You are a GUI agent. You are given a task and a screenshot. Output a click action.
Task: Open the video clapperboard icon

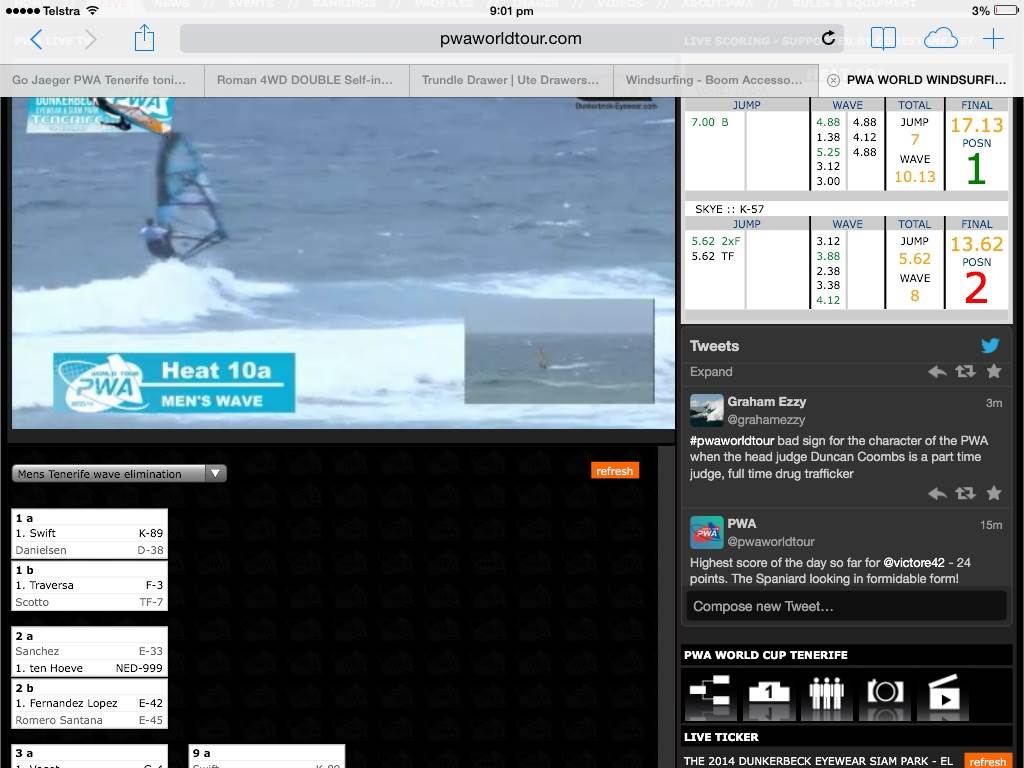[943, 693]
